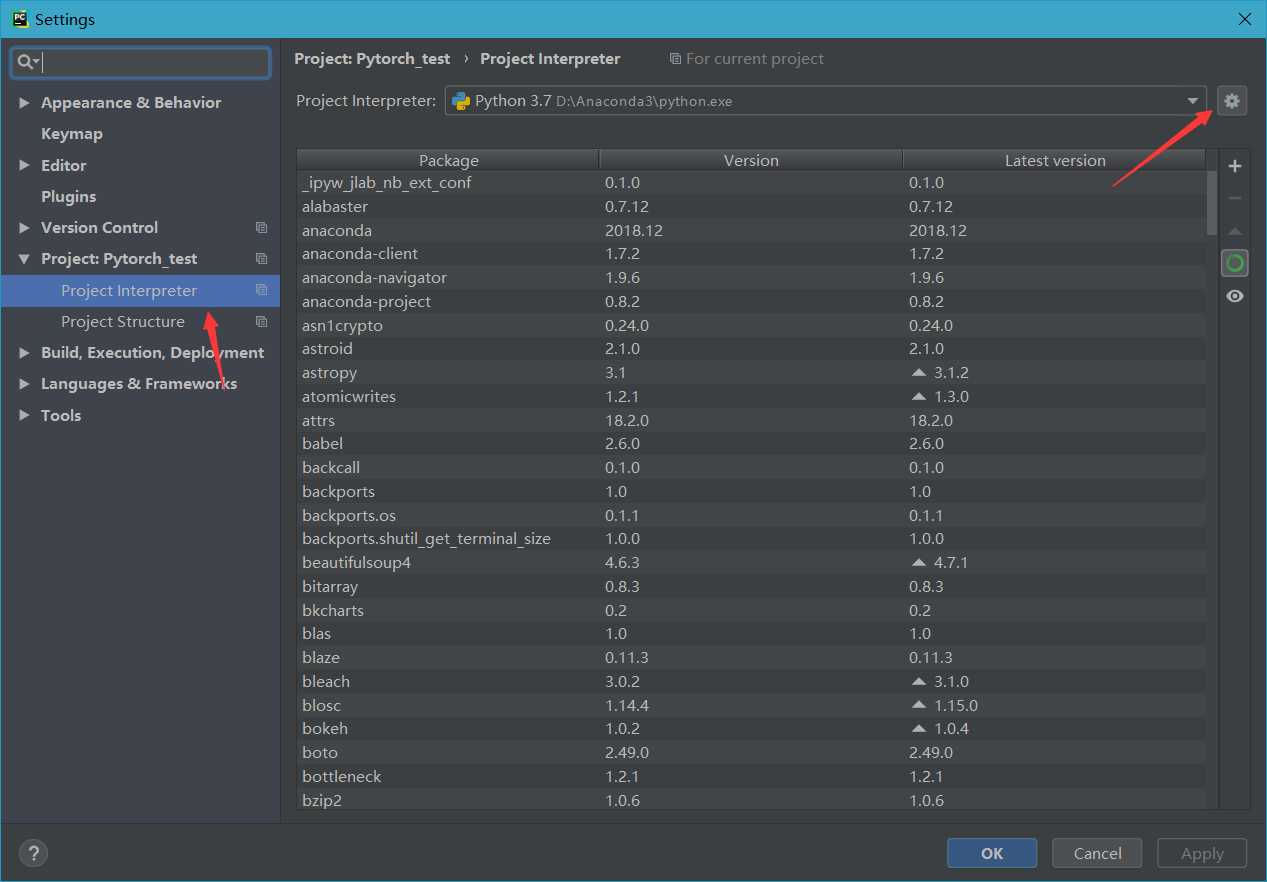1267x882 pixels.
Task: Select the bitarray package row
Action: tap(751, 586)
